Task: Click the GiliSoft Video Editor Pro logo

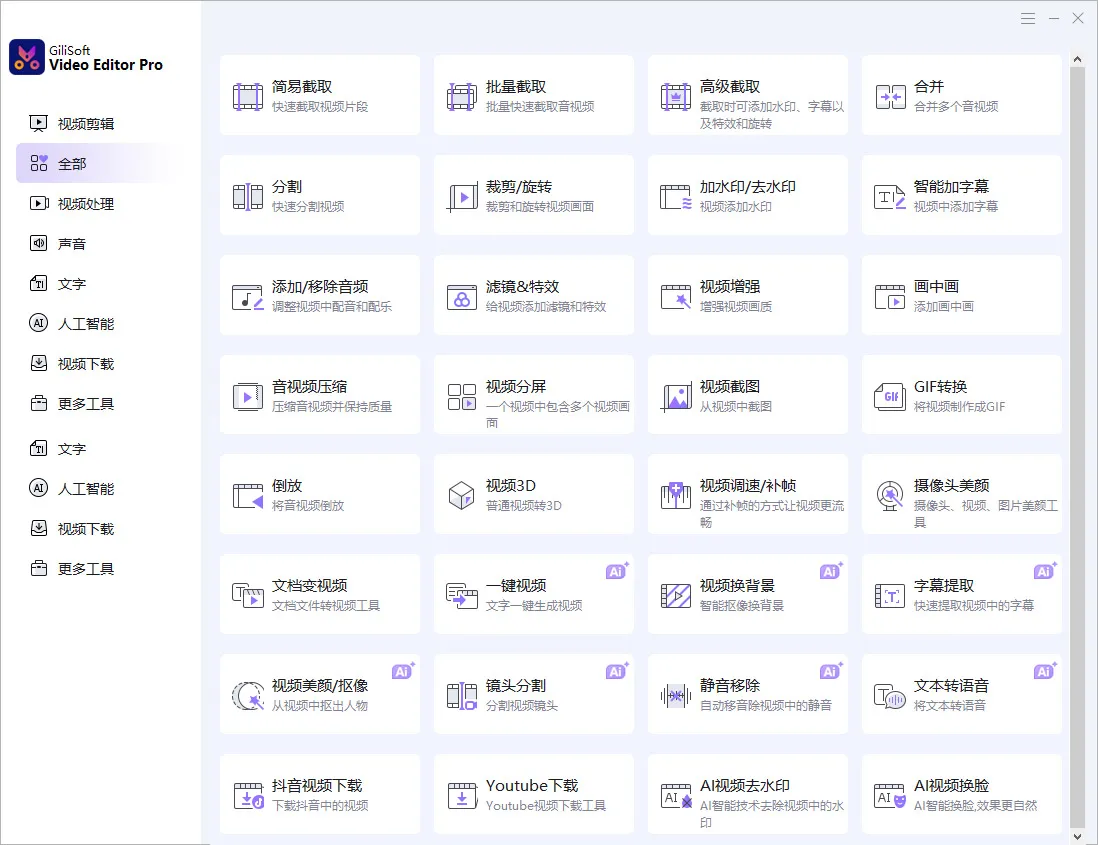Action: [27, 57]
